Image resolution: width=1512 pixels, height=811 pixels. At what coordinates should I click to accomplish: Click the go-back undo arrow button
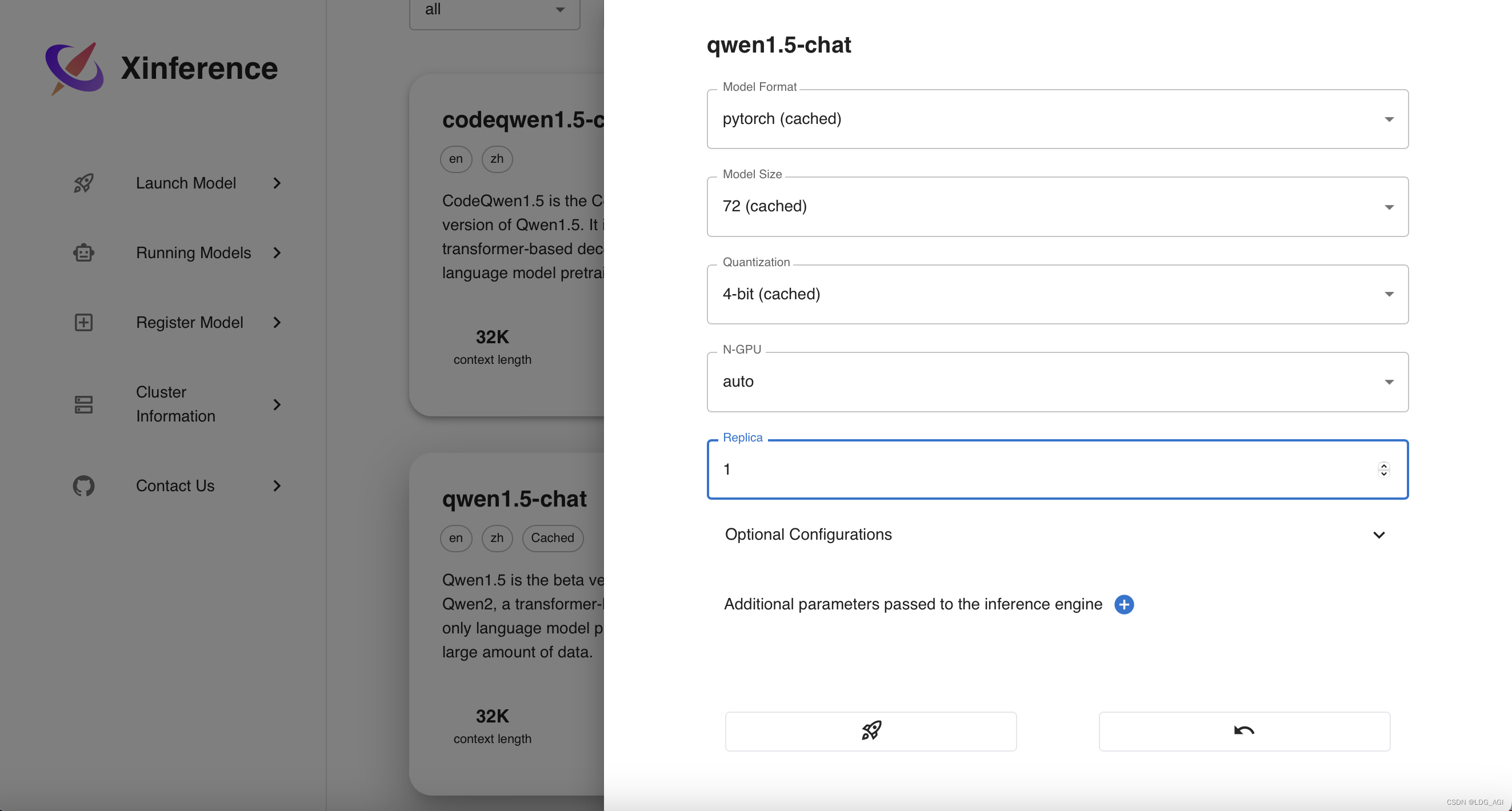(x=1245, y=730)
